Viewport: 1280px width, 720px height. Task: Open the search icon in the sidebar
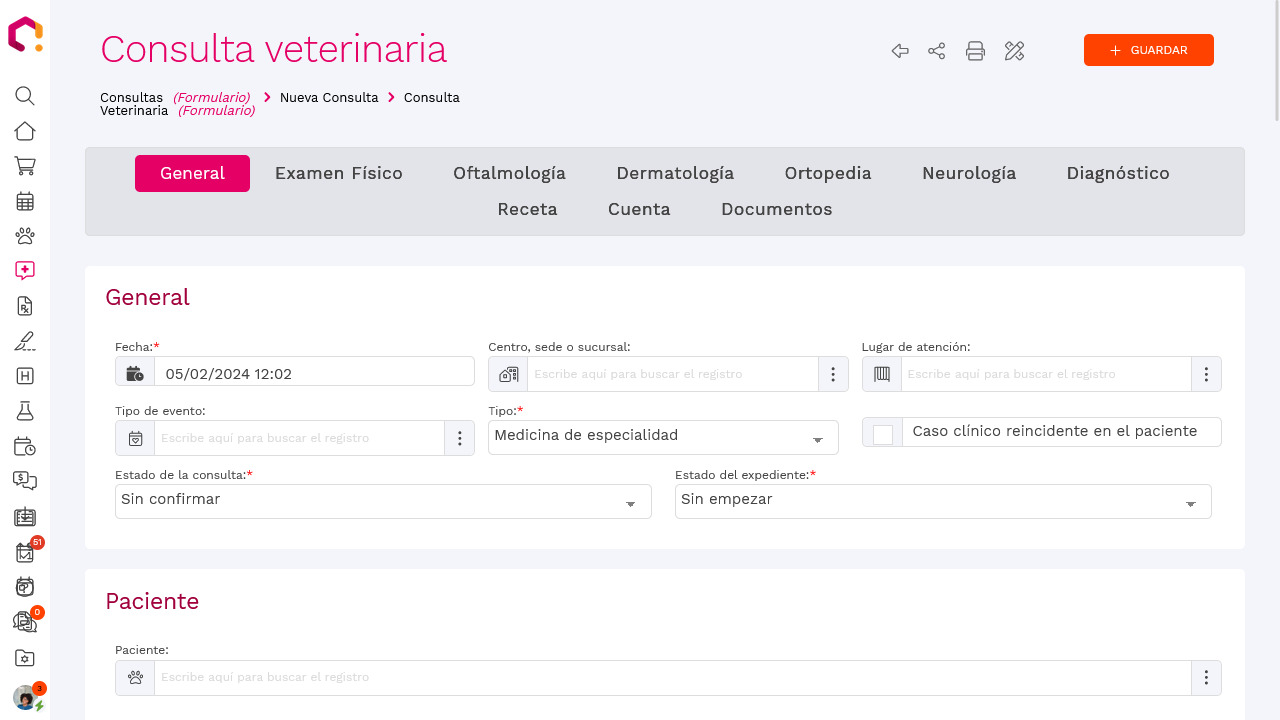click(24, 96)
